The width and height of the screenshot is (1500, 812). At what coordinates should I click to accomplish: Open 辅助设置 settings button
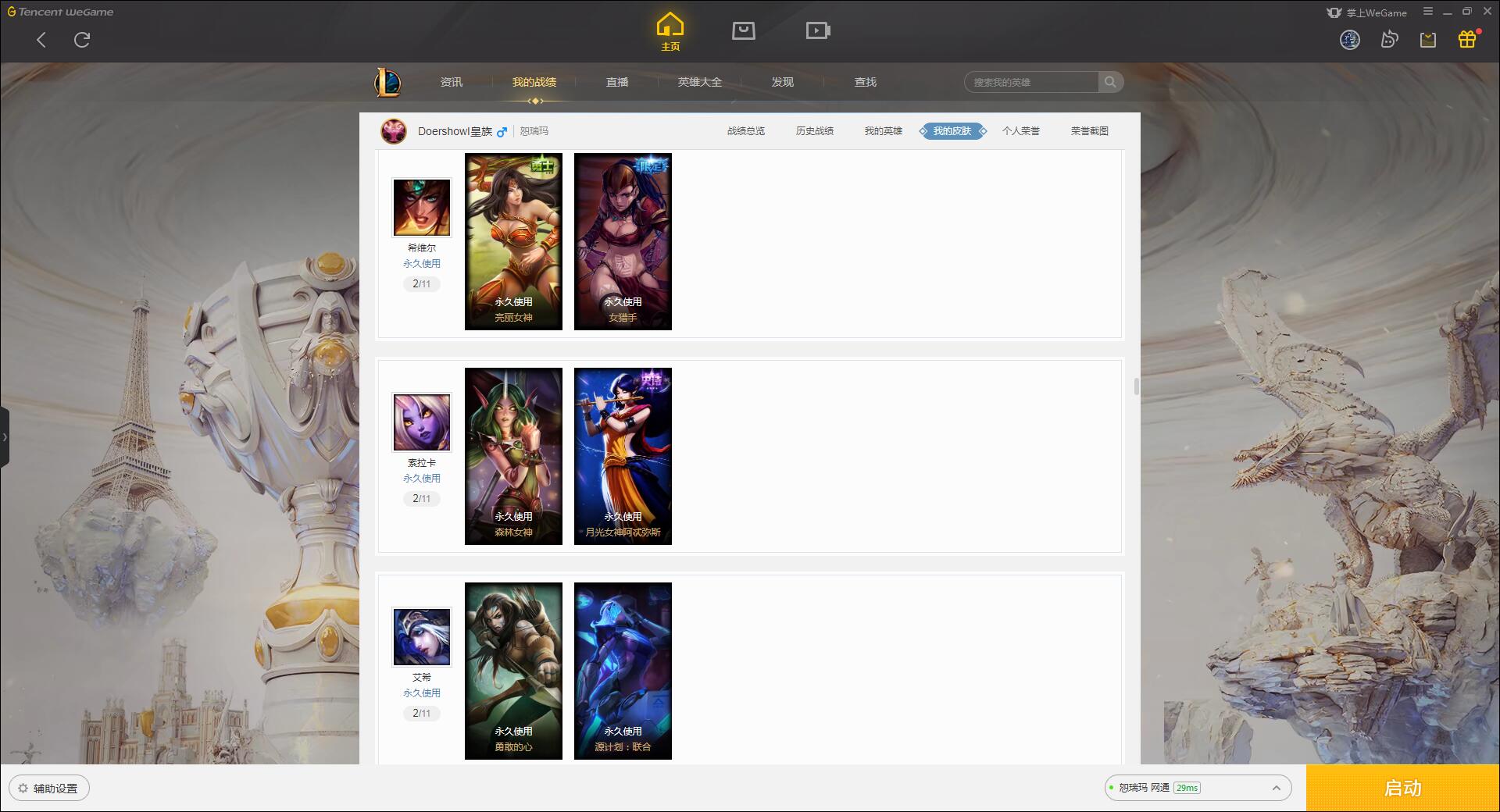tap(48, 789)
